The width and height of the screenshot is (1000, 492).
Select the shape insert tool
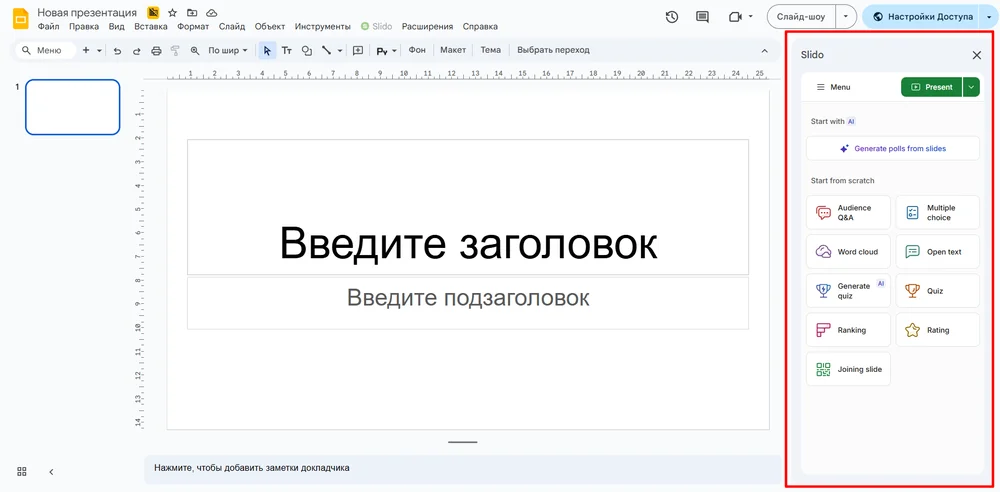click(x=307, y=50)
